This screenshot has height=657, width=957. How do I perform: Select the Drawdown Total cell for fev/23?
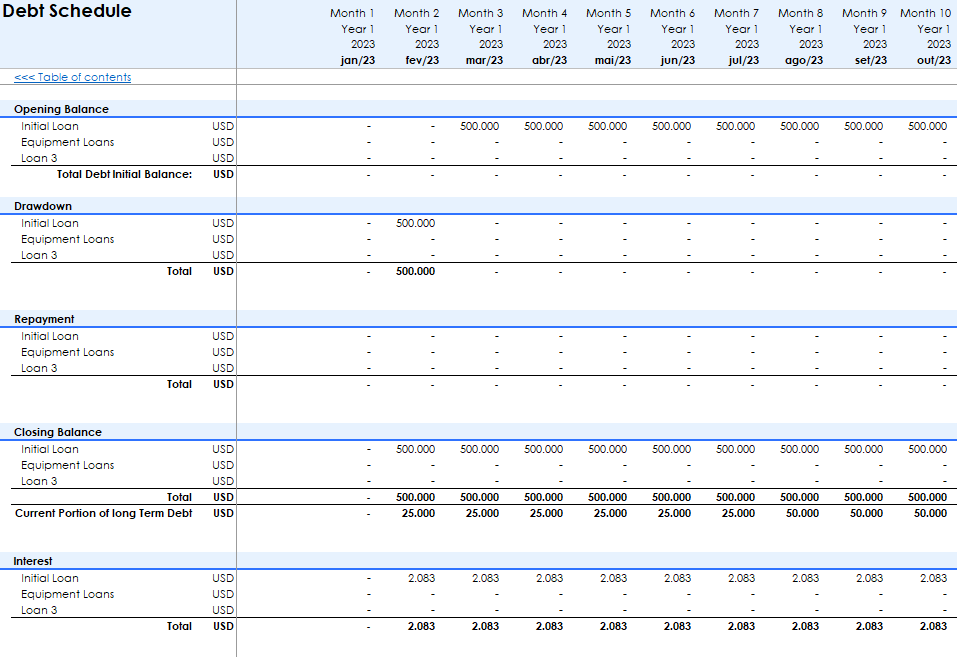(415, 271)
